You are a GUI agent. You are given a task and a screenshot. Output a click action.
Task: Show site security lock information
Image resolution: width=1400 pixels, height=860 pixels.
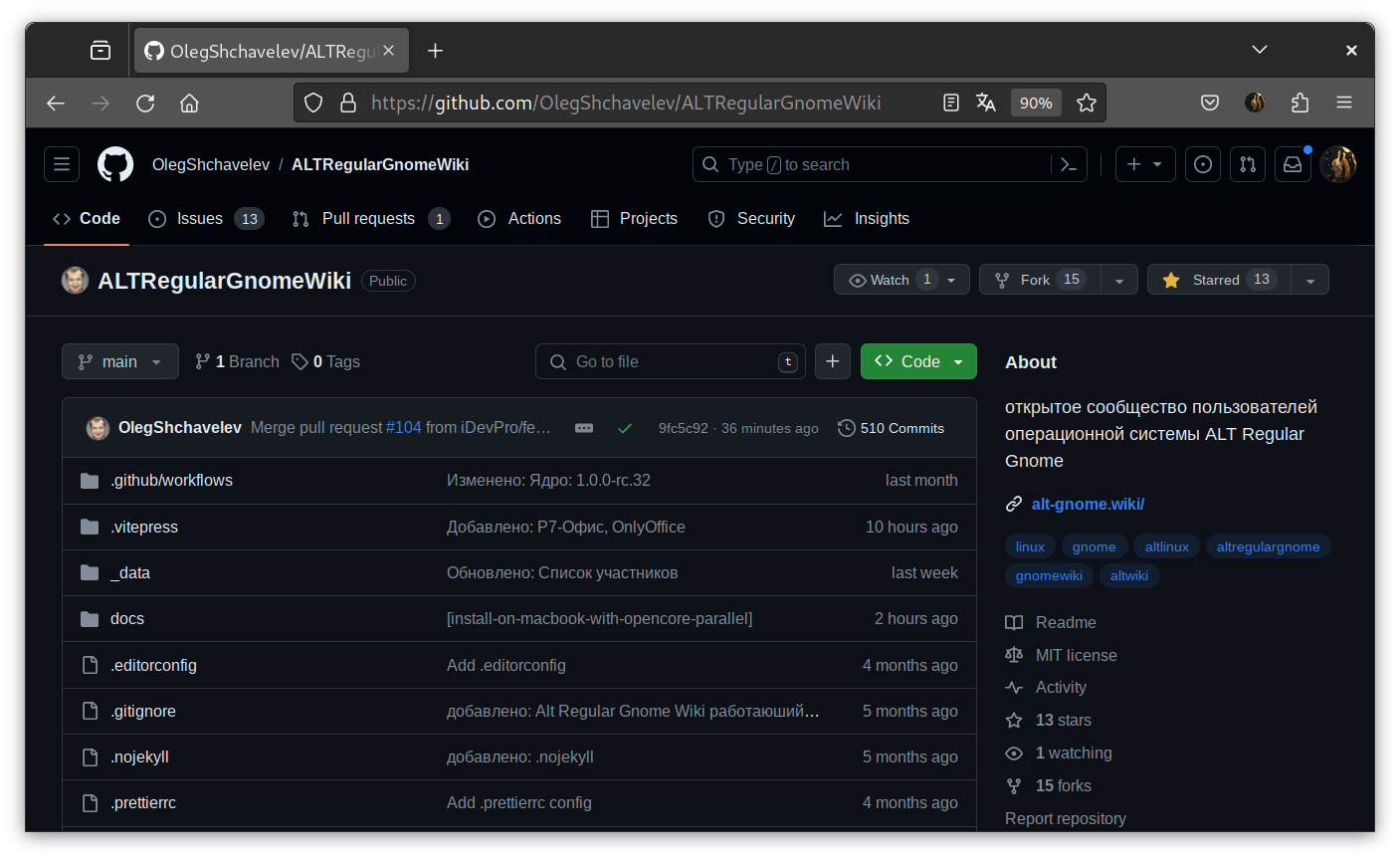point(348,103)
